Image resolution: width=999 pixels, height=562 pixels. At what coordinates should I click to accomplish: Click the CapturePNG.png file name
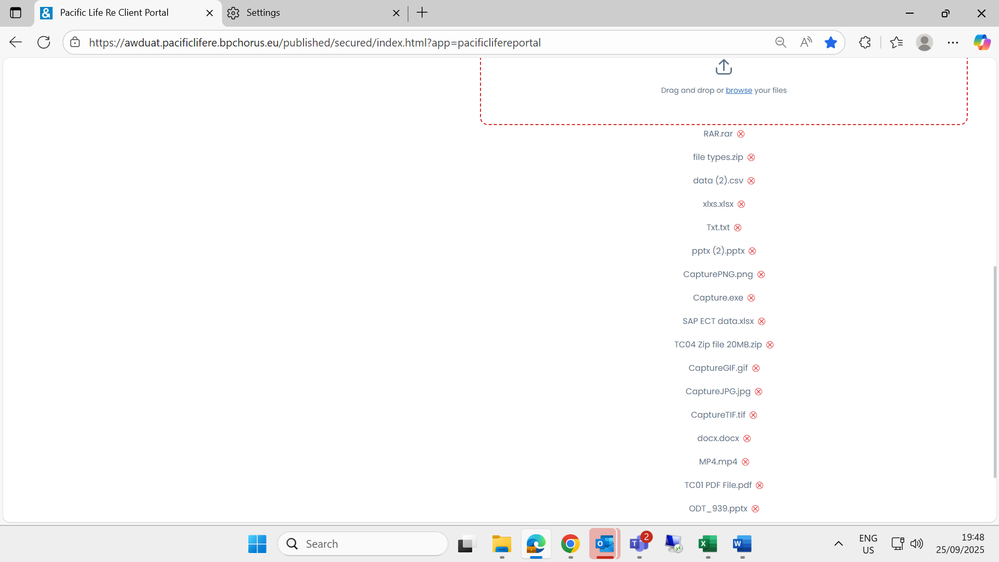click(x=718, y=275)
